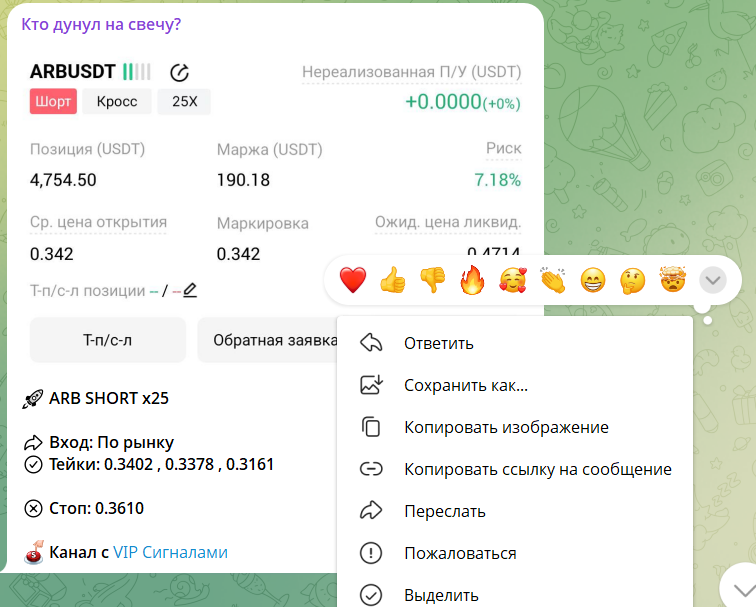React with the grinning face emoji
This screenshot has width=756, height=607.
593,280
